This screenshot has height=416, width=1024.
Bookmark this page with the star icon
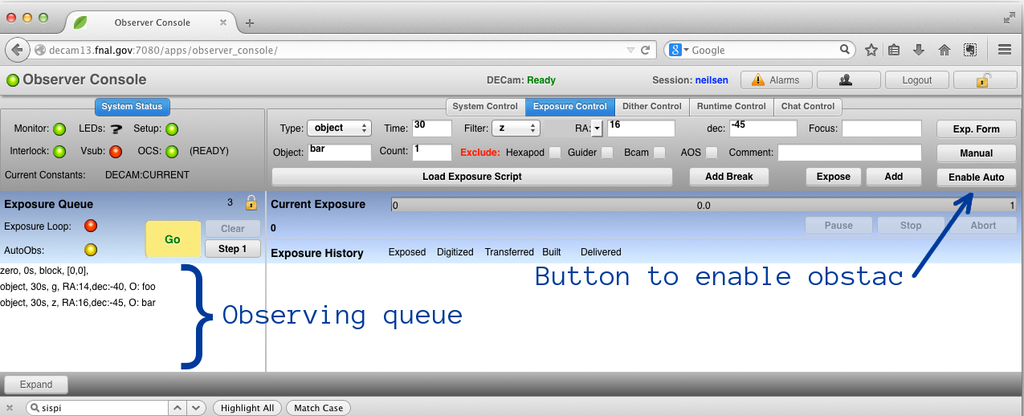[871, 49]
